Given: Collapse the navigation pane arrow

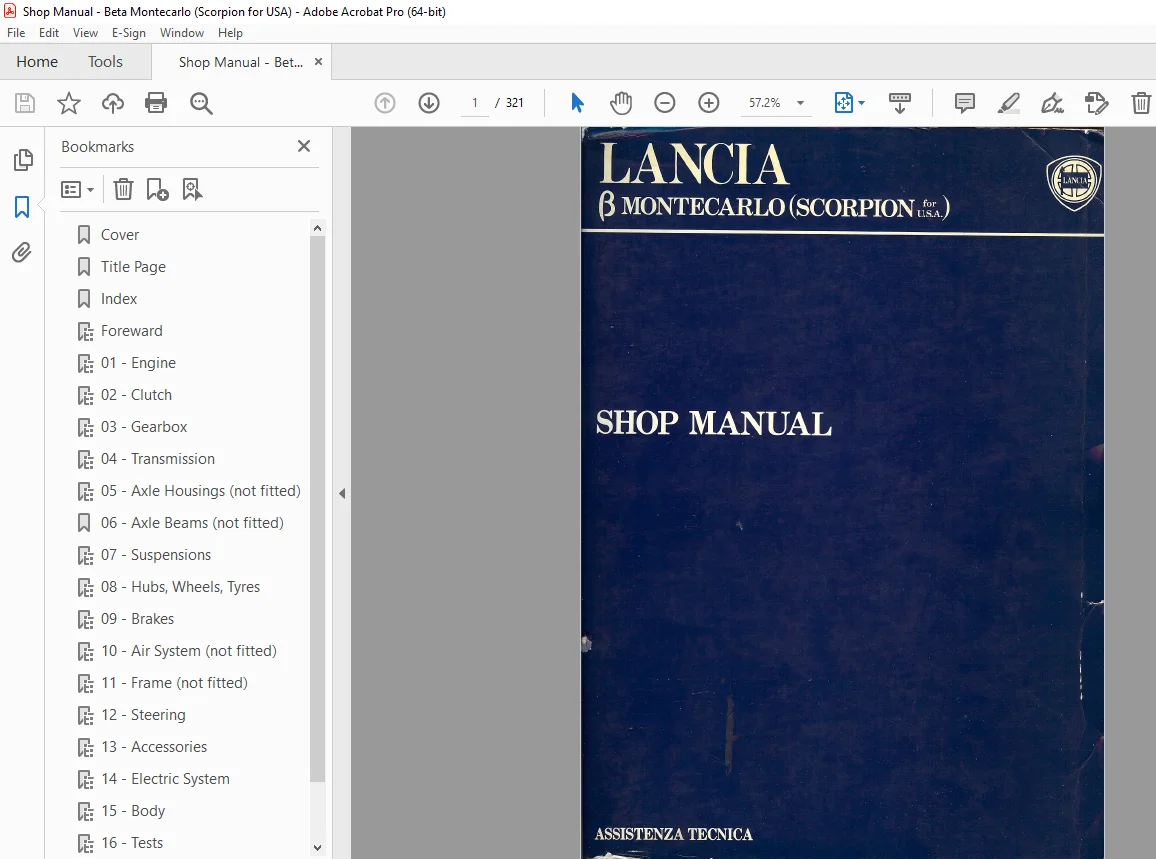Looking at the screenshot, I should (x=342, y=493).
